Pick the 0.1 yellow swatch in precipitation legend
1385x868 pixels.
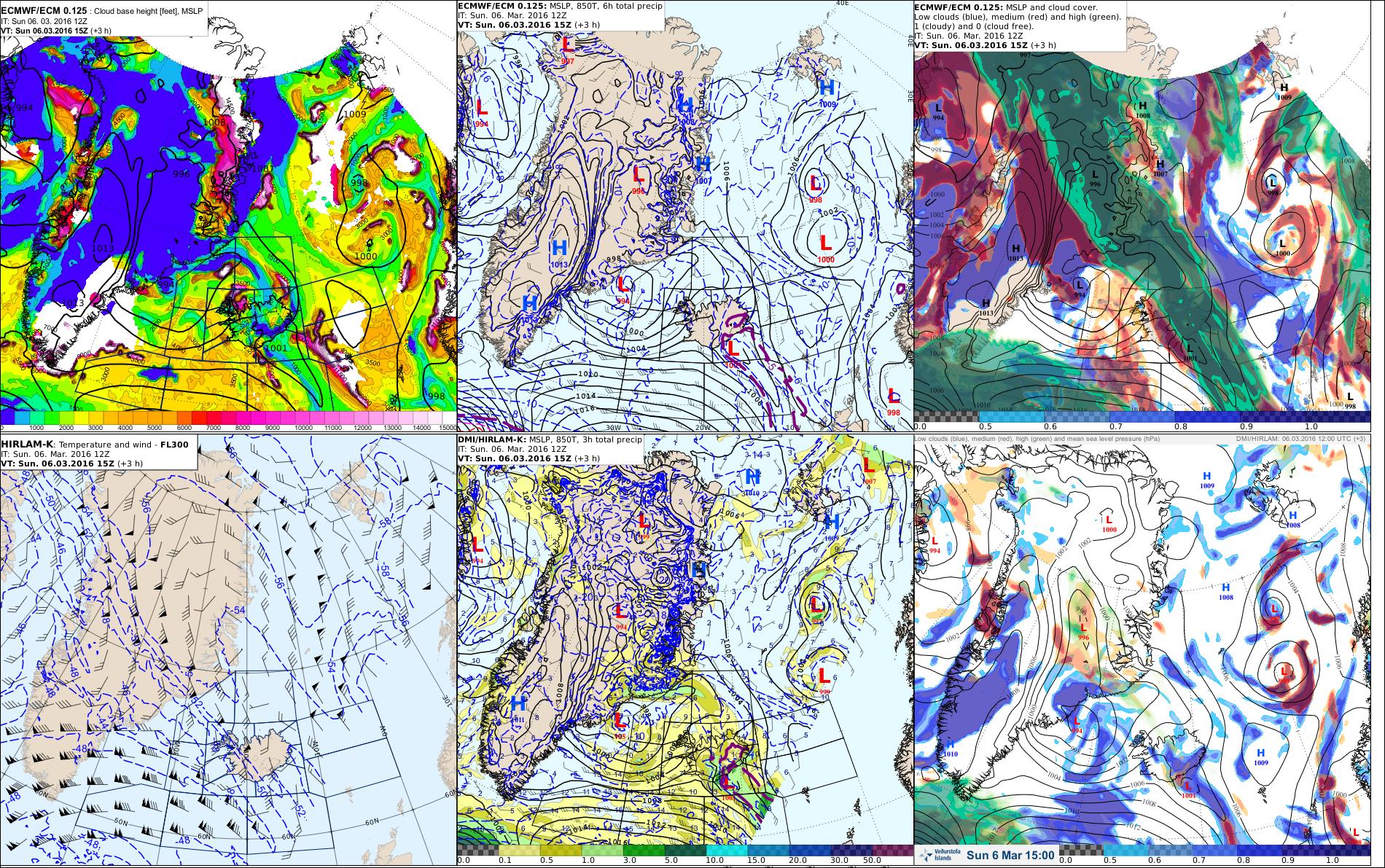pyautogui.click(x=519, y=851)
